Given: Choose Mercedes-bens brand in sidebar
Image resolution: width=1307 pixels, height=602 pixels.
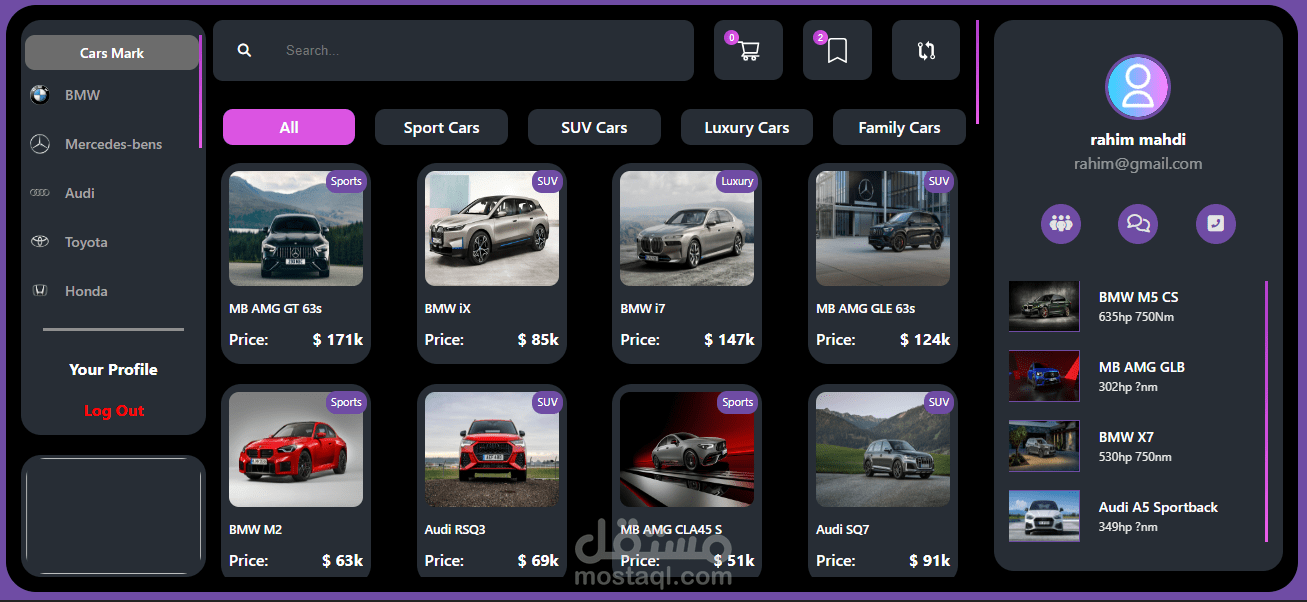Looking at the screenshot, I should point(113,144).
